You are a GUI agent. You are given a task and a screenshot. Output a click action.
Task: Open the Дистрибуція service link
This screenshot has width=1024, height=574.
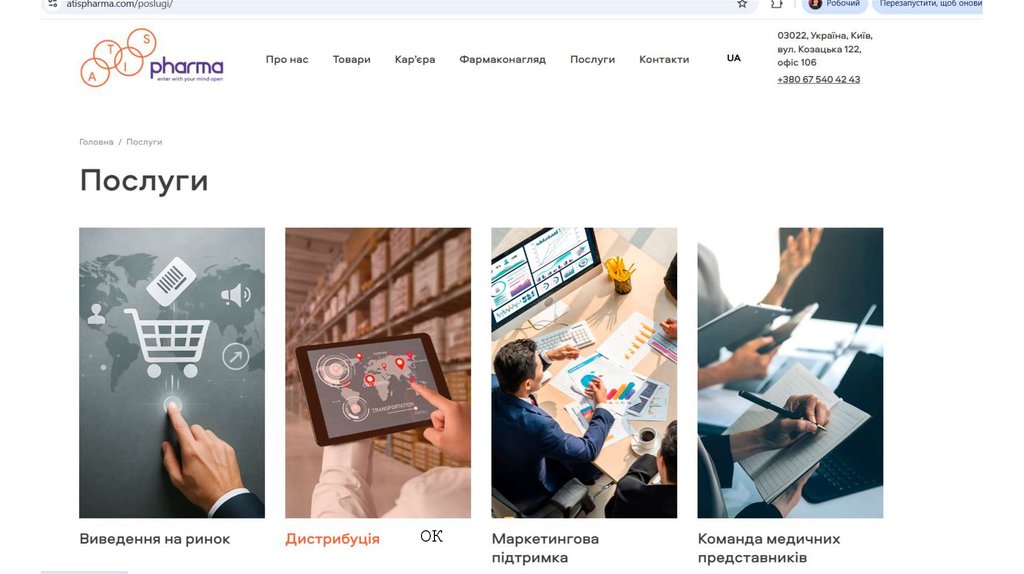332,539
